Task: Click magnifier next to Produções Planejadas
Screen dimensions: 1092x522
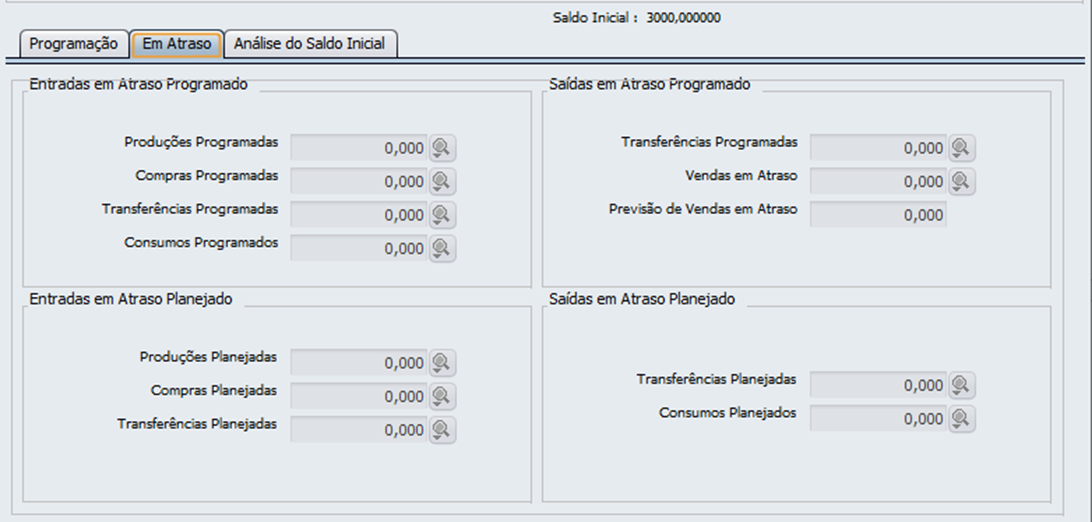Action: (442, 363)
